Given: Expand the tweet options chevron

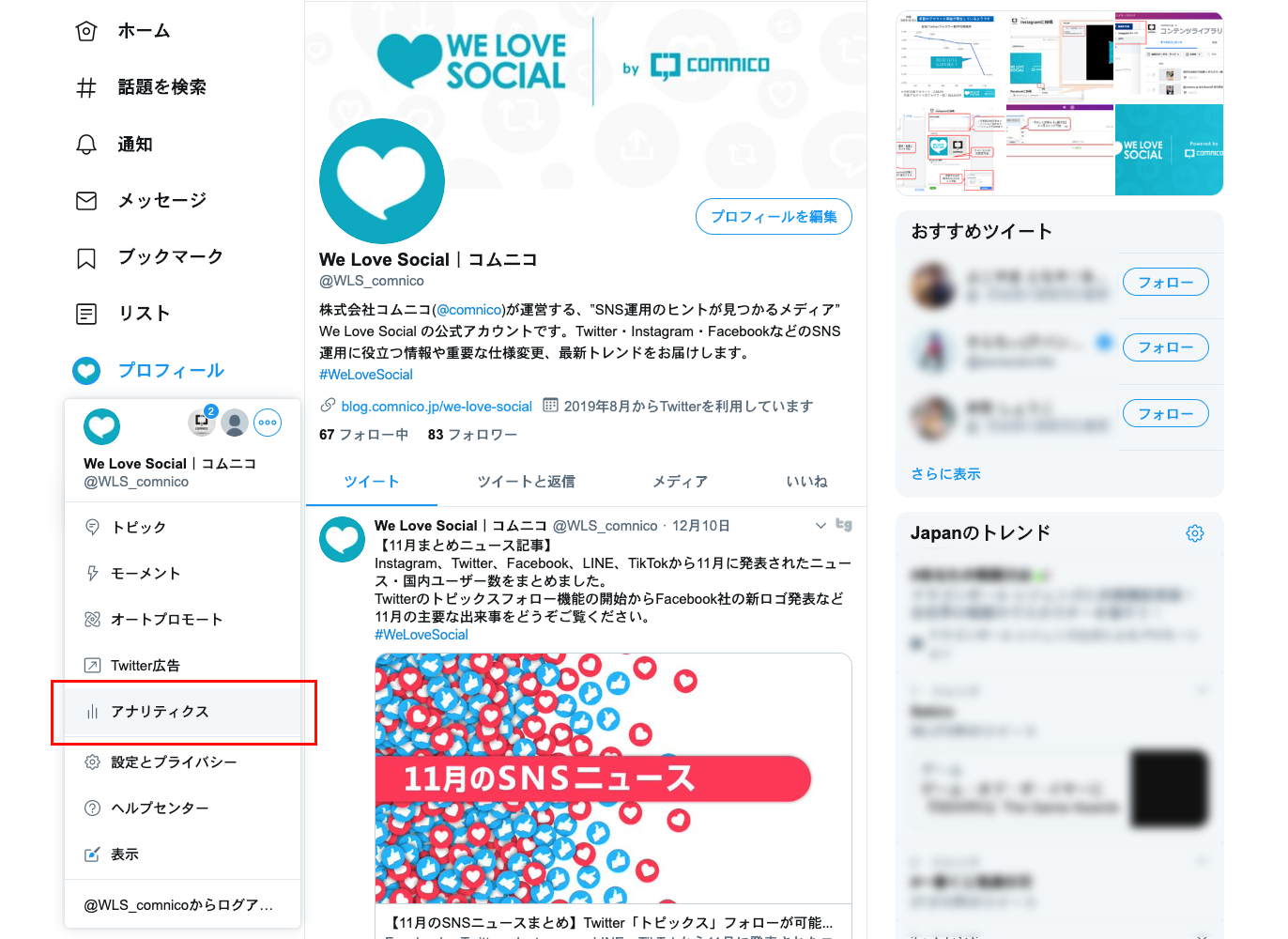Looking at the screenshot, I should click(820, 526).
